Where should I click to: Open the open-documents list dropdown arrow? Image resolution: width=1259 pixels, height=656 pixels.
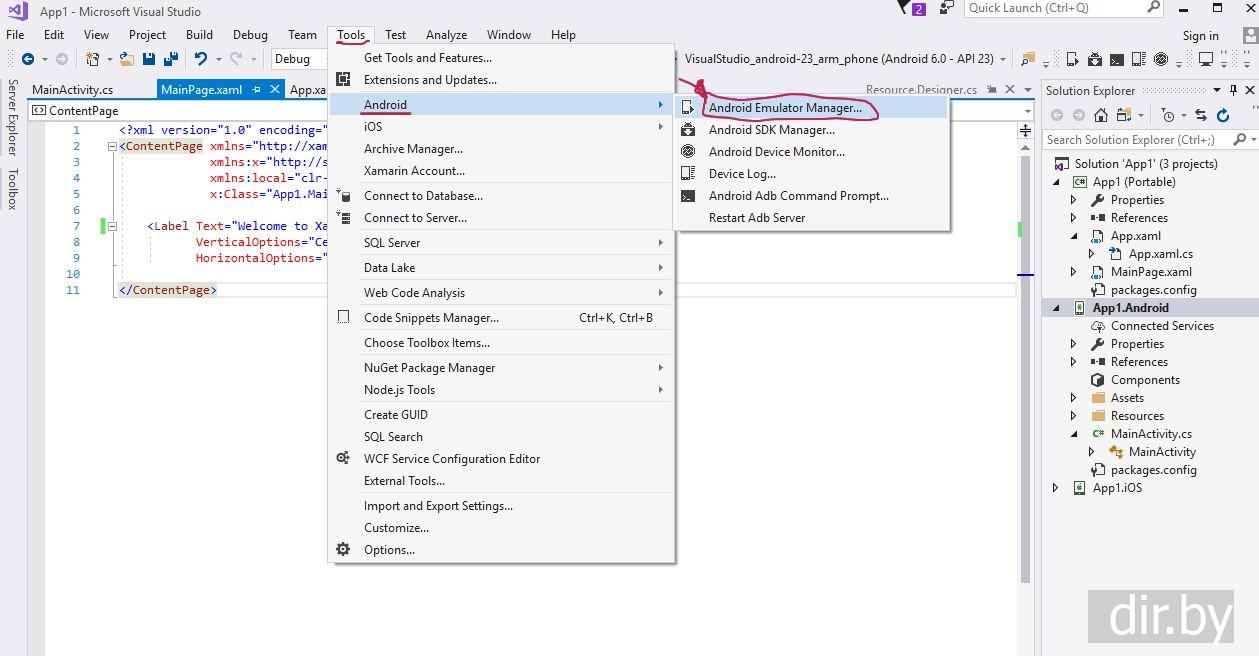point(1028,90)
